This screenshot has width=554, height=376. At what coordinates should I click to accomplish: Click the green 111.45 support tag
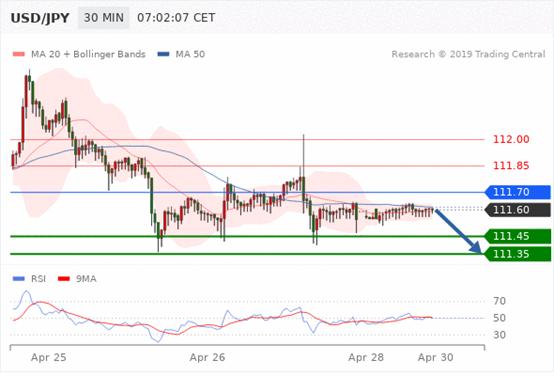coord(518,236)
